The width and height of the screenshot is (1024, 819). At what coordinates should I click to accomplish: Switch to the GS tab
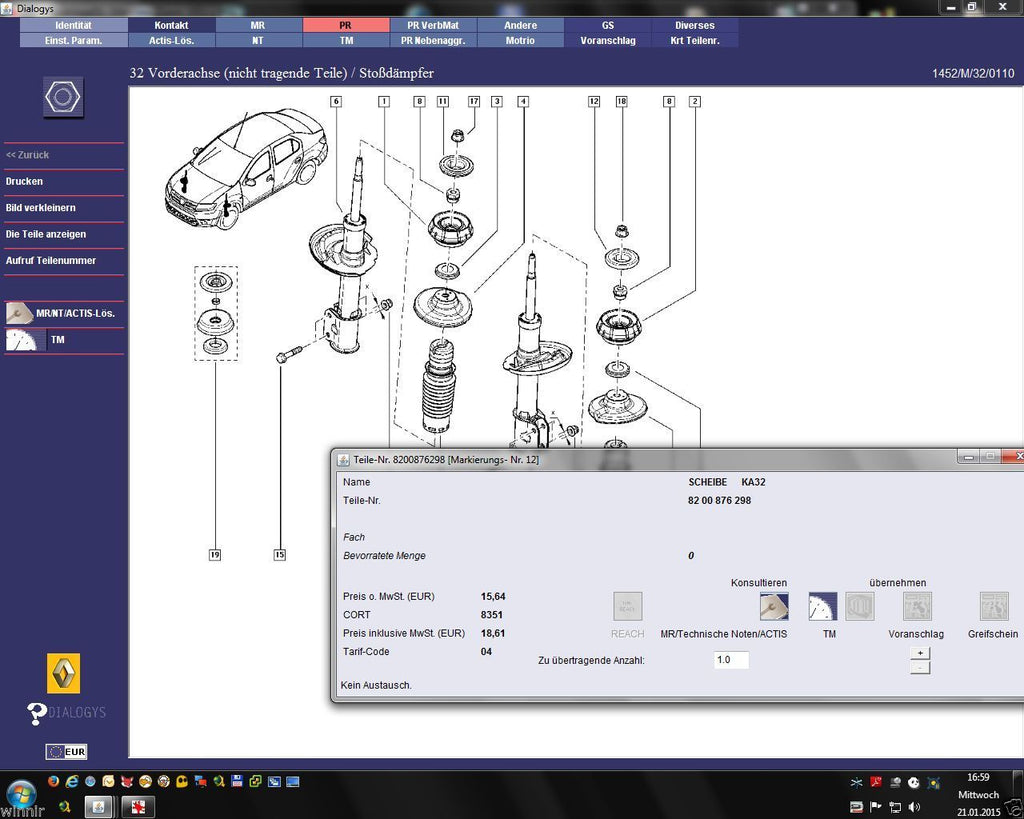pos(608,25)
